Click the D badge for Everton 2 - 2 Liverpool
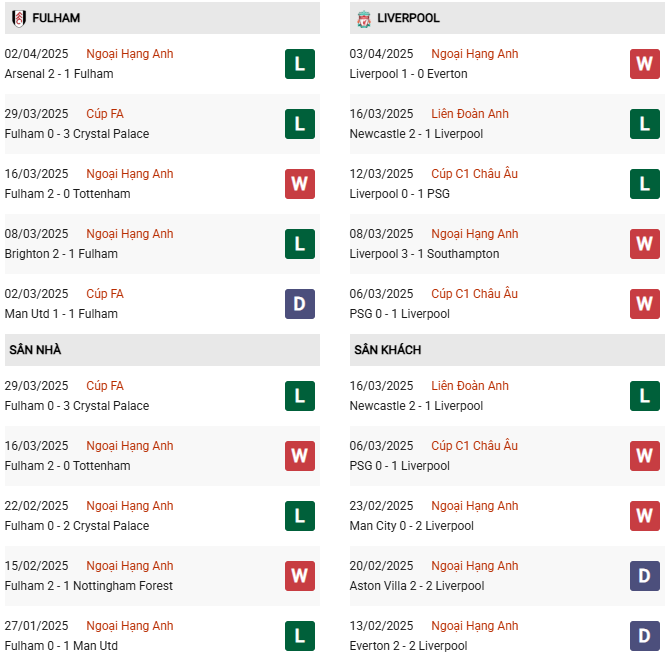This screenshot has width=666, height=658. [645, 636]
